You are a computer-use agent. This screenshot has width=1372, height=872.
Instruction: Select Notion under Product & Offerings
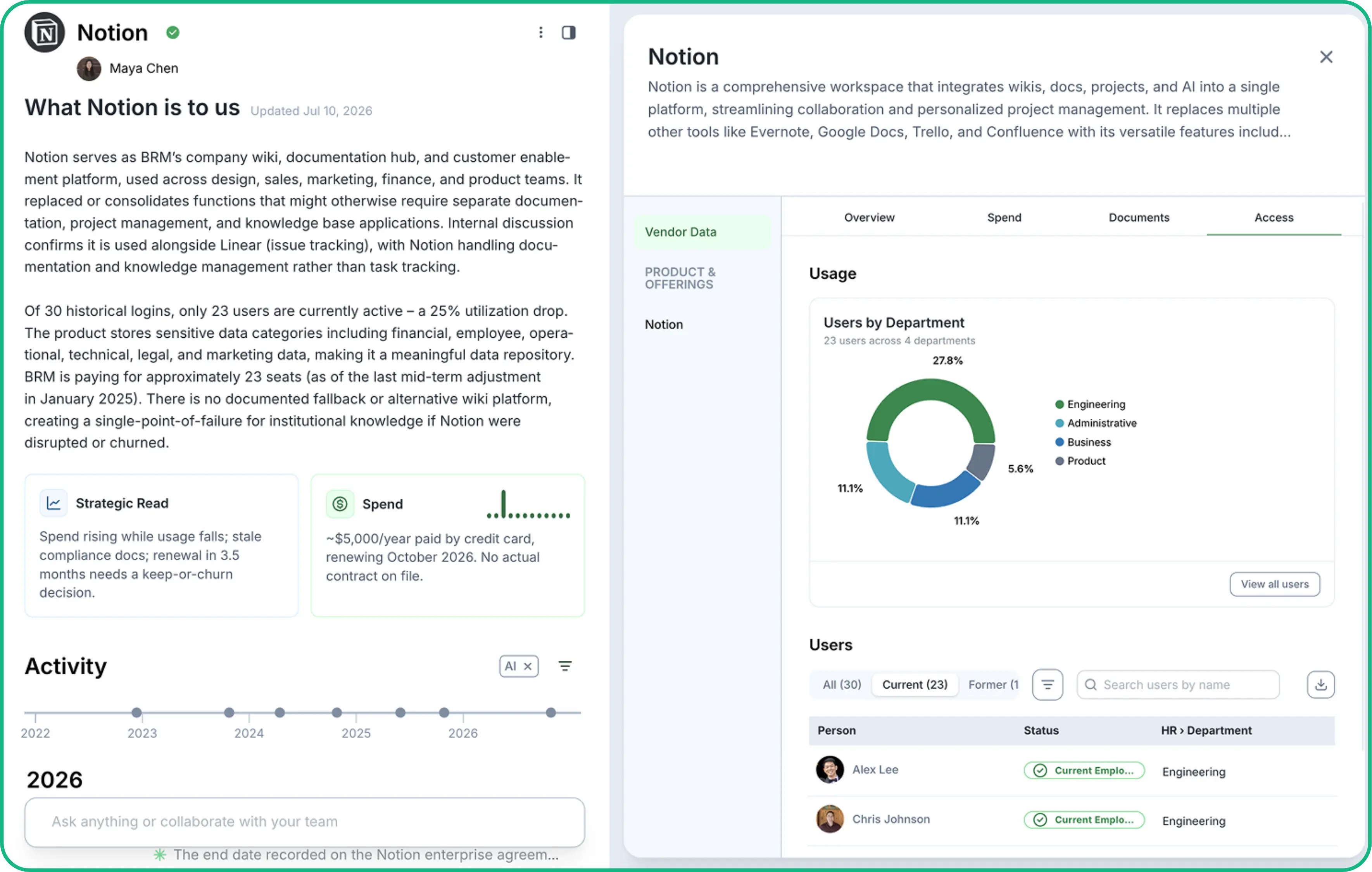click(x=664, y=324)
